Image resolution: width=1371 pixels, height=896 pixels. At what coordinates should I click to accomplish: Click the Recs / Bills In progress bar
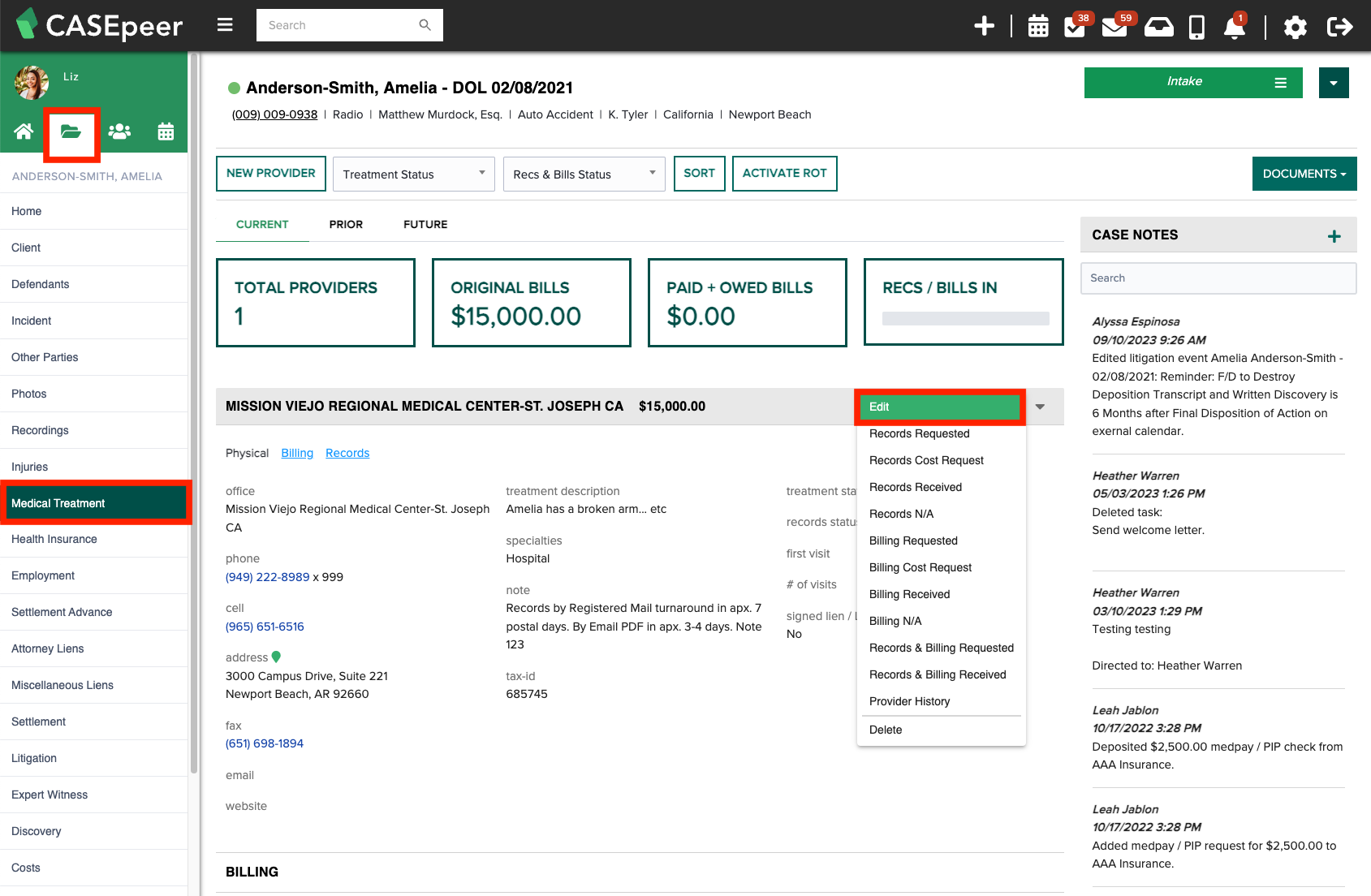(x=965, y=319)
